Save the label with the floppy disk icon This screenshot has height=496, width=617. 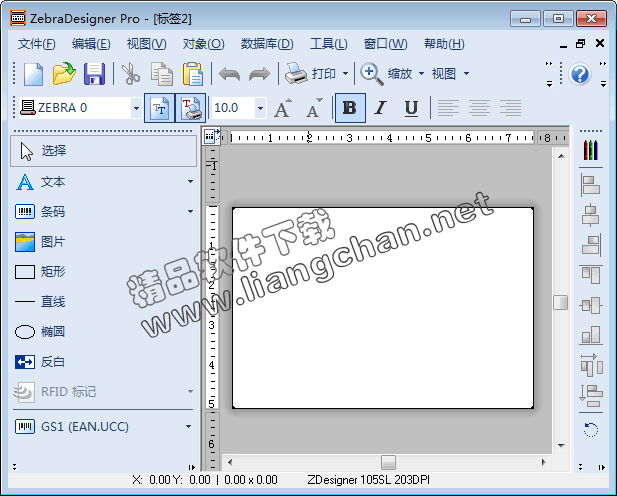click(94, 74)
